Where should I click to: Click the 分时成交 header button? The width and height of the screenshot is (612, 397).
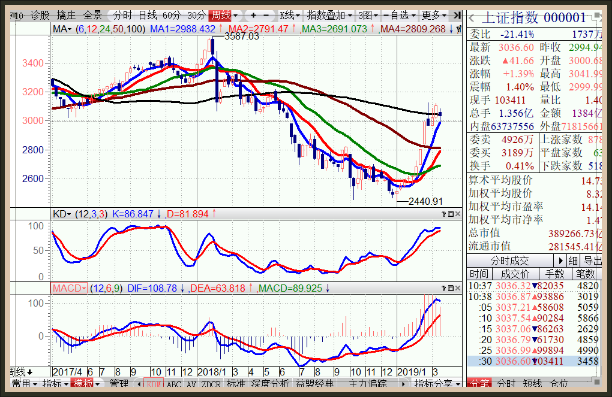(x=510, y=260)
